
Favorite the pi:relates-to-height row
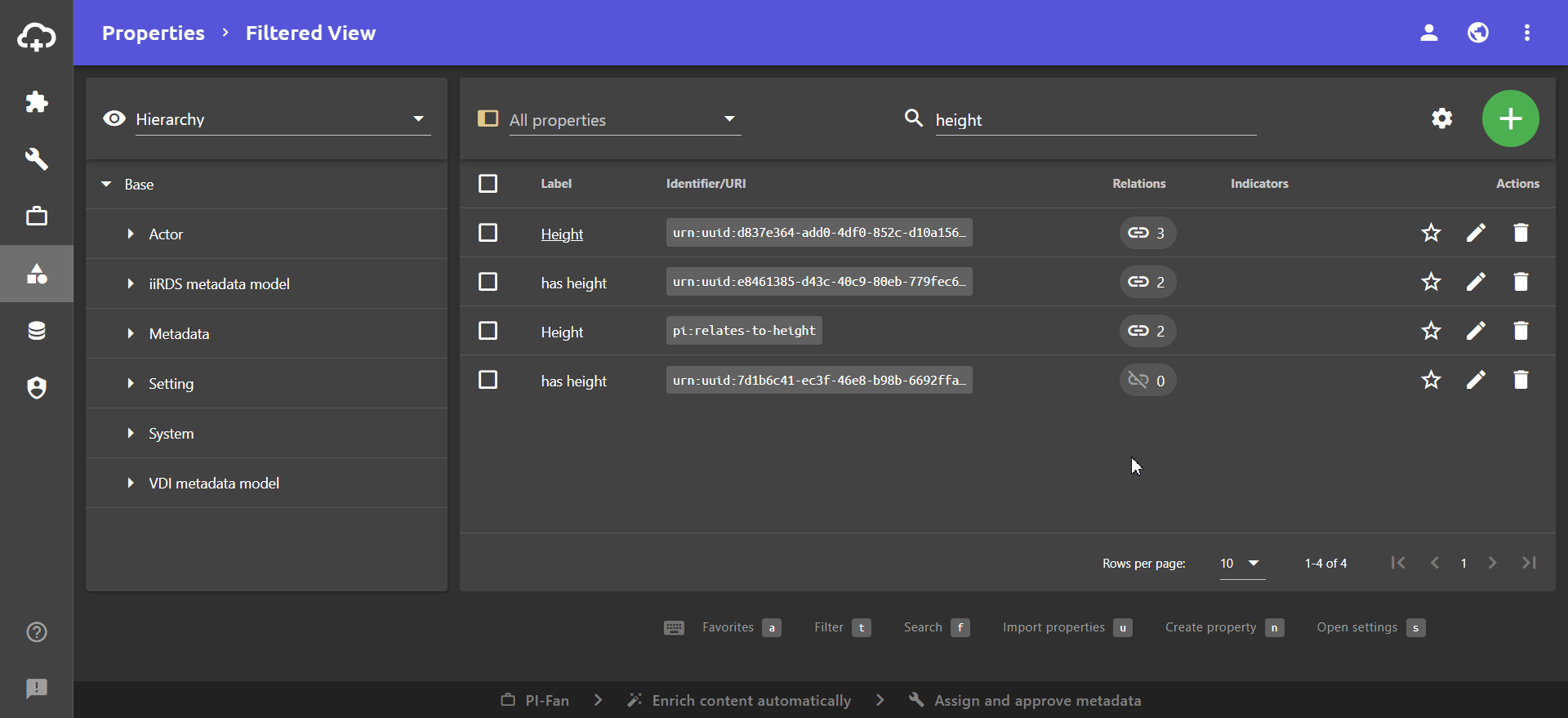tap(1431, 331)
